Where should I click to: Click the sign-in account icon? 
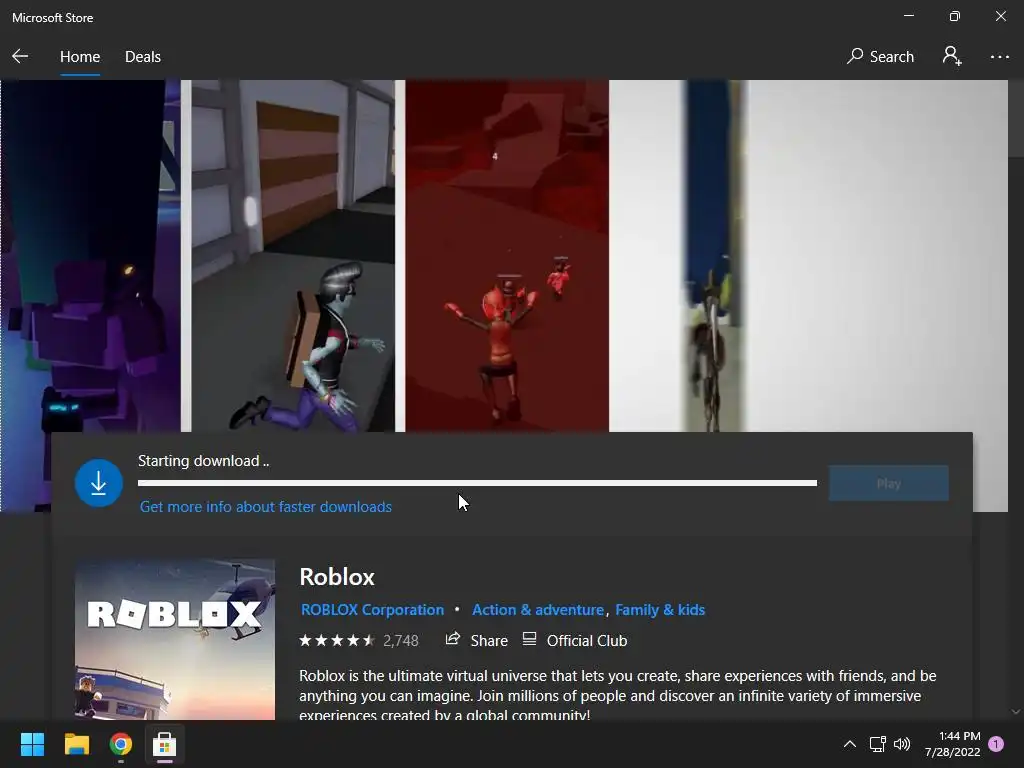point(952,56)
